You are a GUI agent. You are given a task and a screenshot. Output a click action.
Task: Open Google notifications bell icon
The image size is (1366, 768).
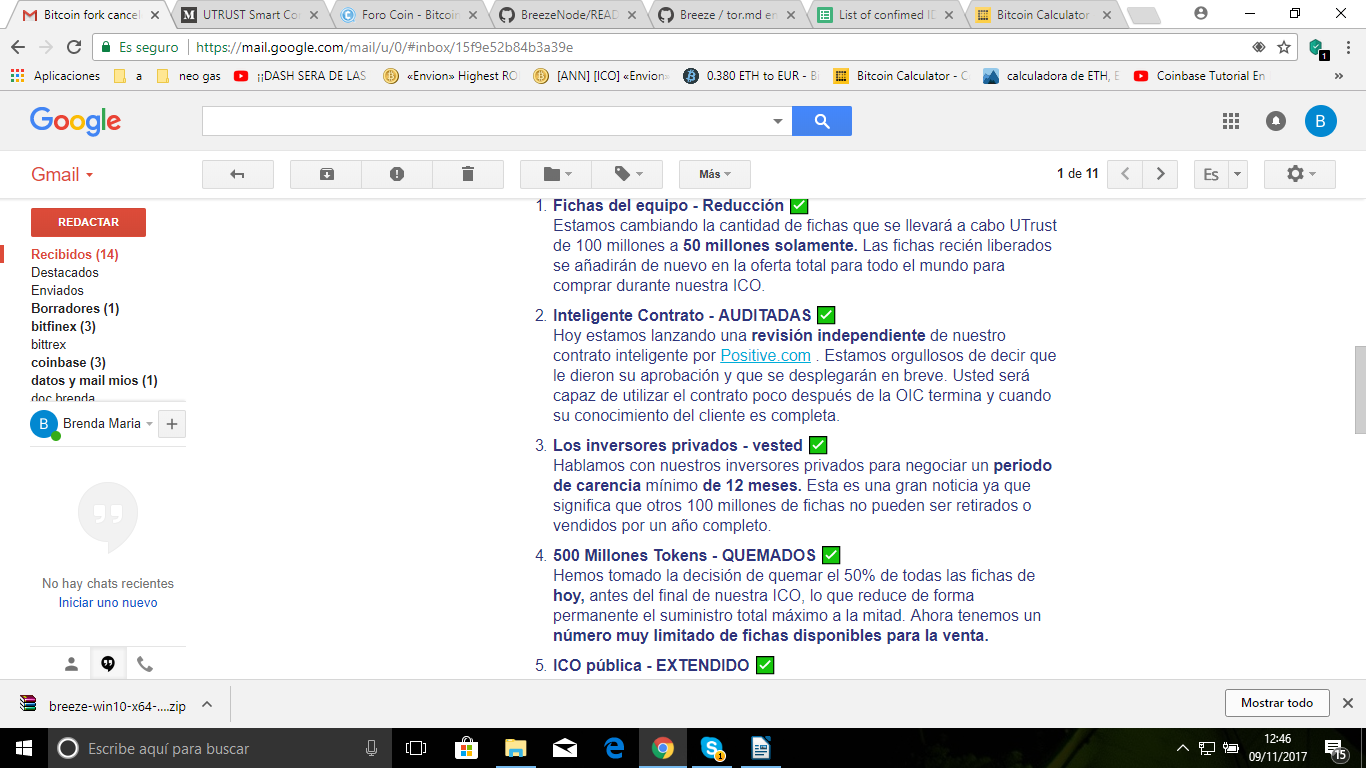(1275, 121)
